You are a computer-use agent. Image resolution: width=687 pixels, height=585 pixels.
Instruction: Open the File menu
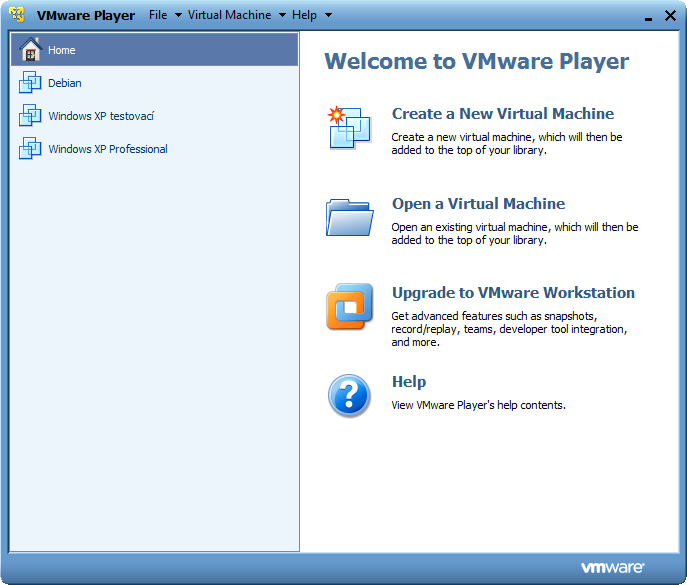pyautogui.click(x=158, y=15)
